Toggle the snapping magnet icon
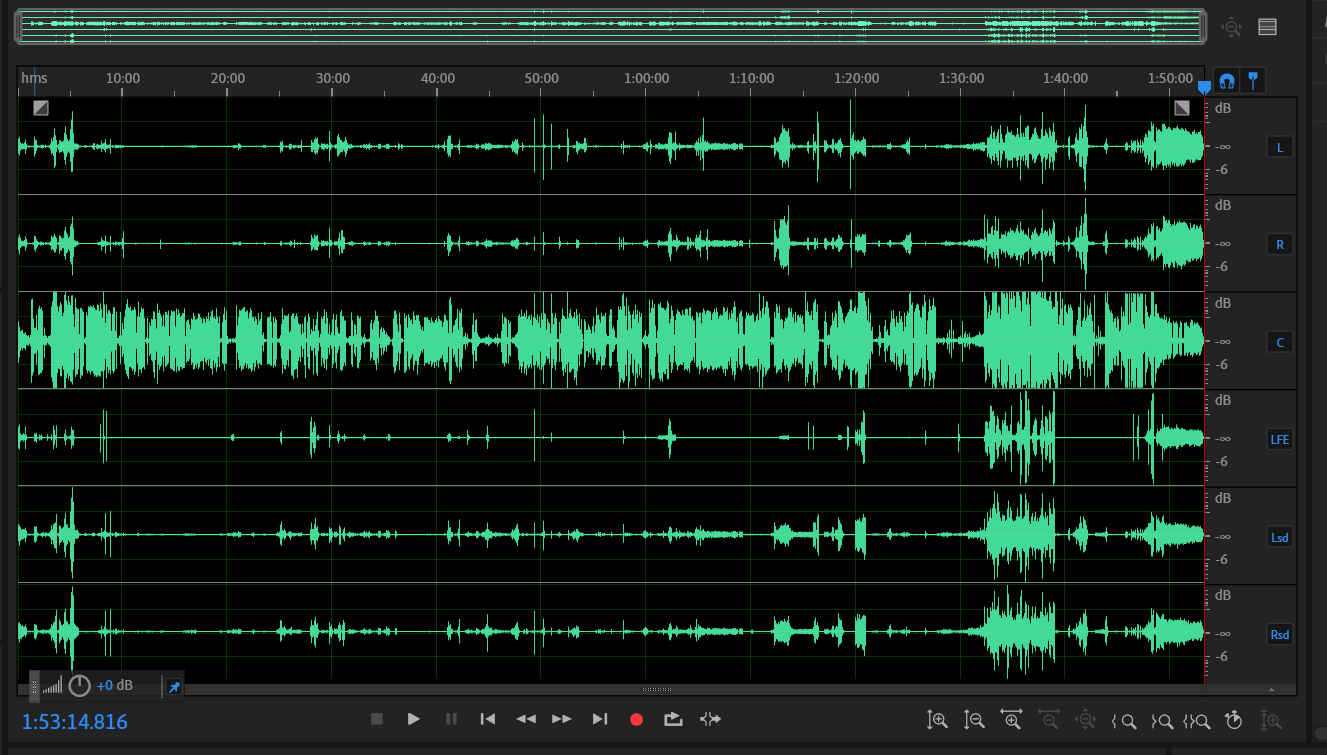The height and width of the screenshot is (755, 1327). coord(1226,81)
